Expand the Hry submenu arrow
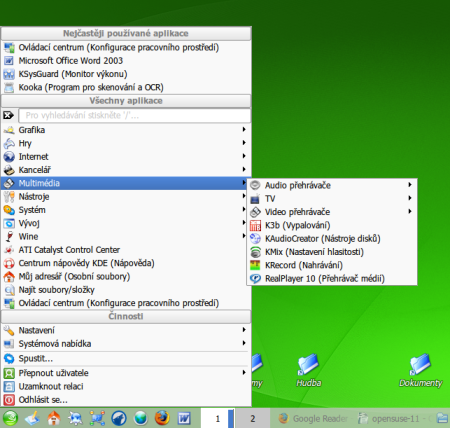This screenshot has width=450, height=428. 244,143
